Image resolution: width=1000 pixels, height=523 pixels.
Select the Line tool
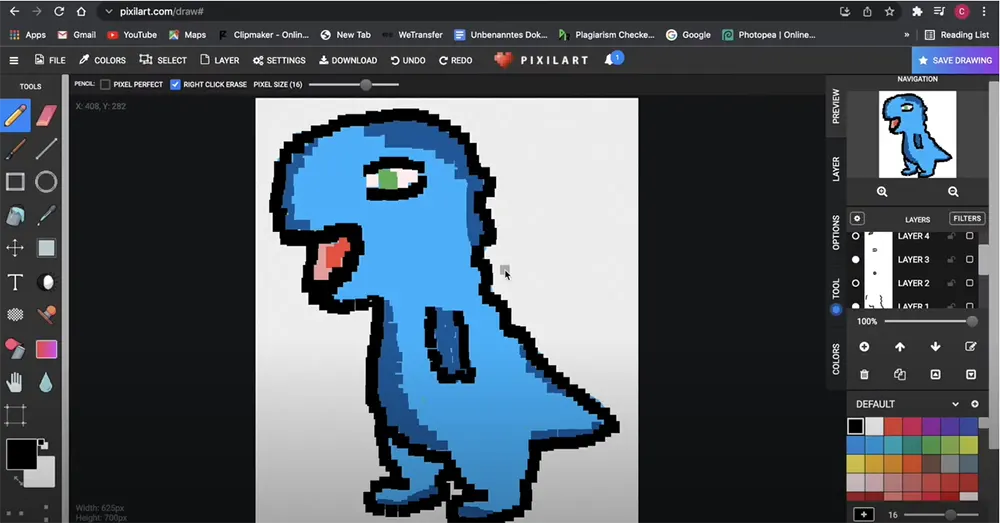point(47,149)
